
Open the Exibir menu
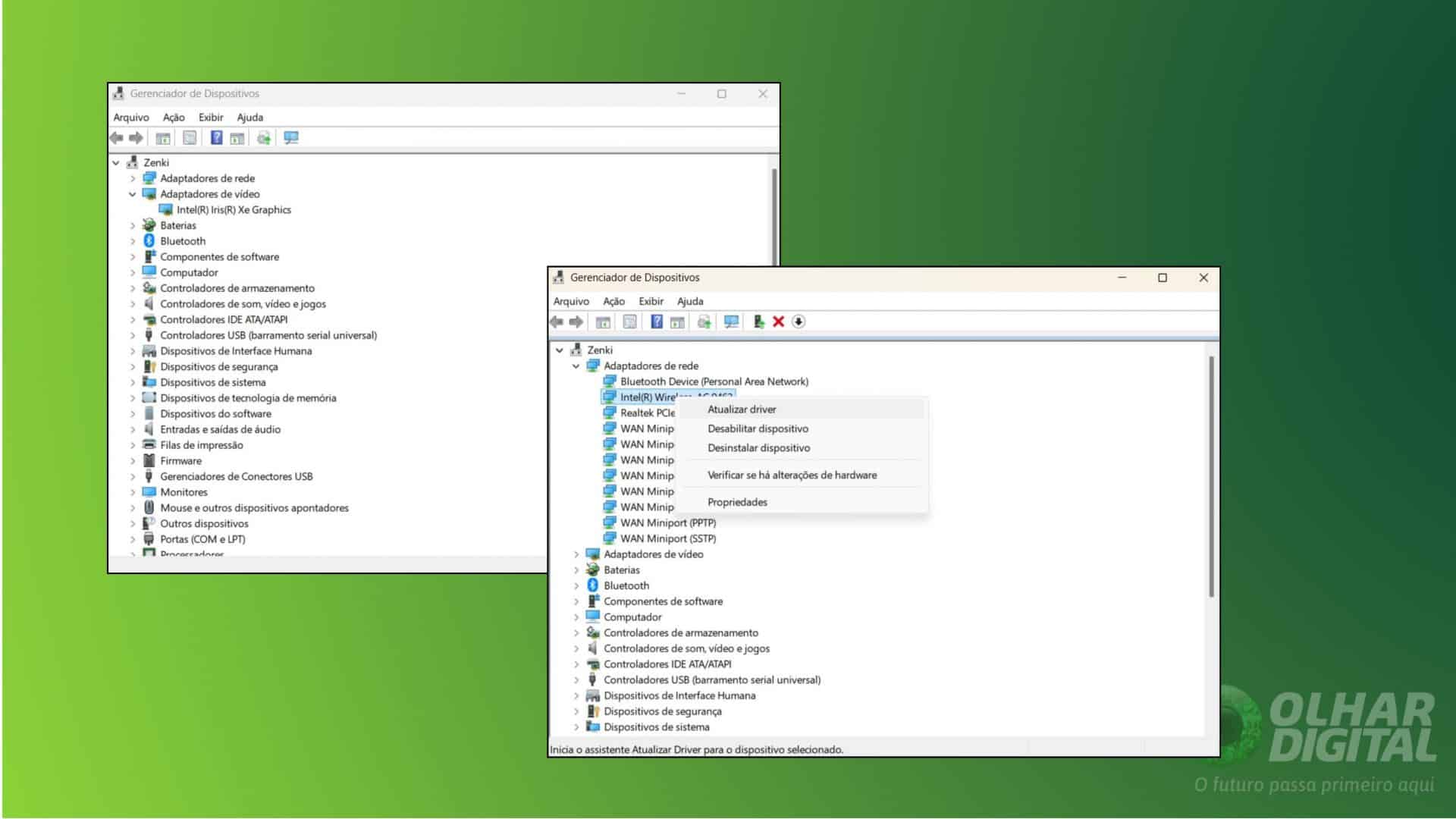tap(651, 301)
